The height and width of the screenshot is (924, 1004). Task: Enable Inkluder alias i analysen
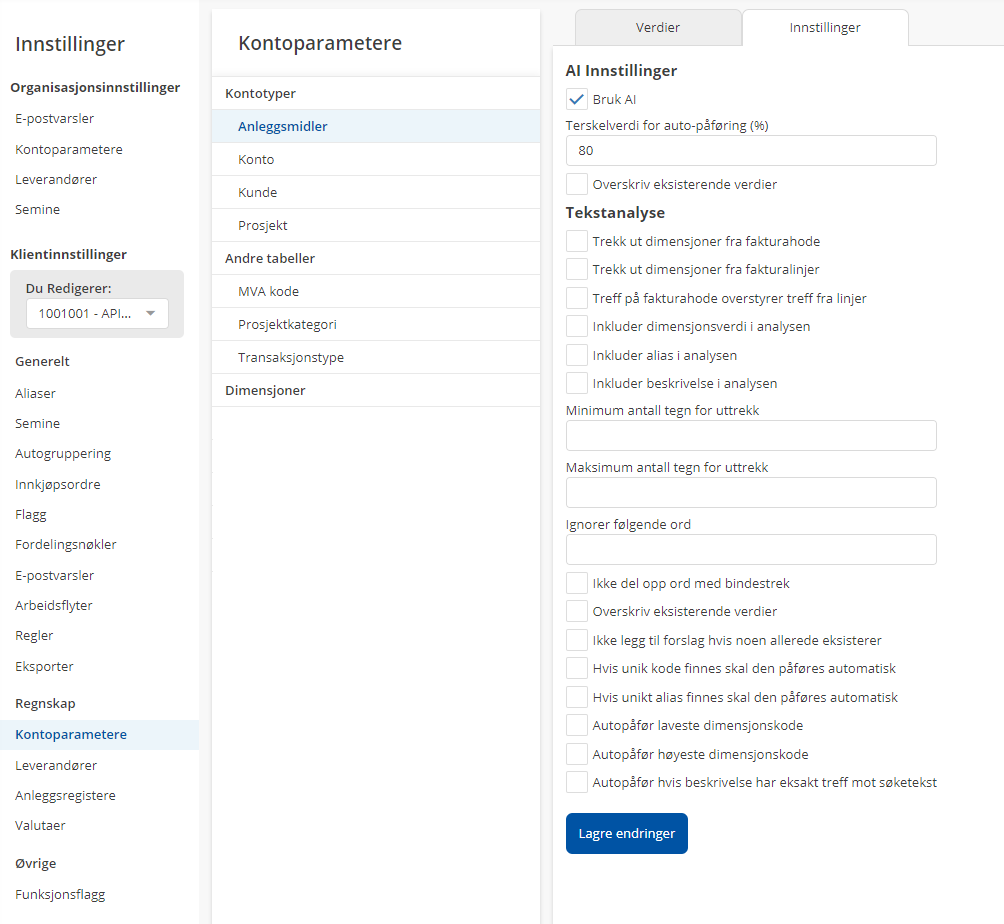576,355
